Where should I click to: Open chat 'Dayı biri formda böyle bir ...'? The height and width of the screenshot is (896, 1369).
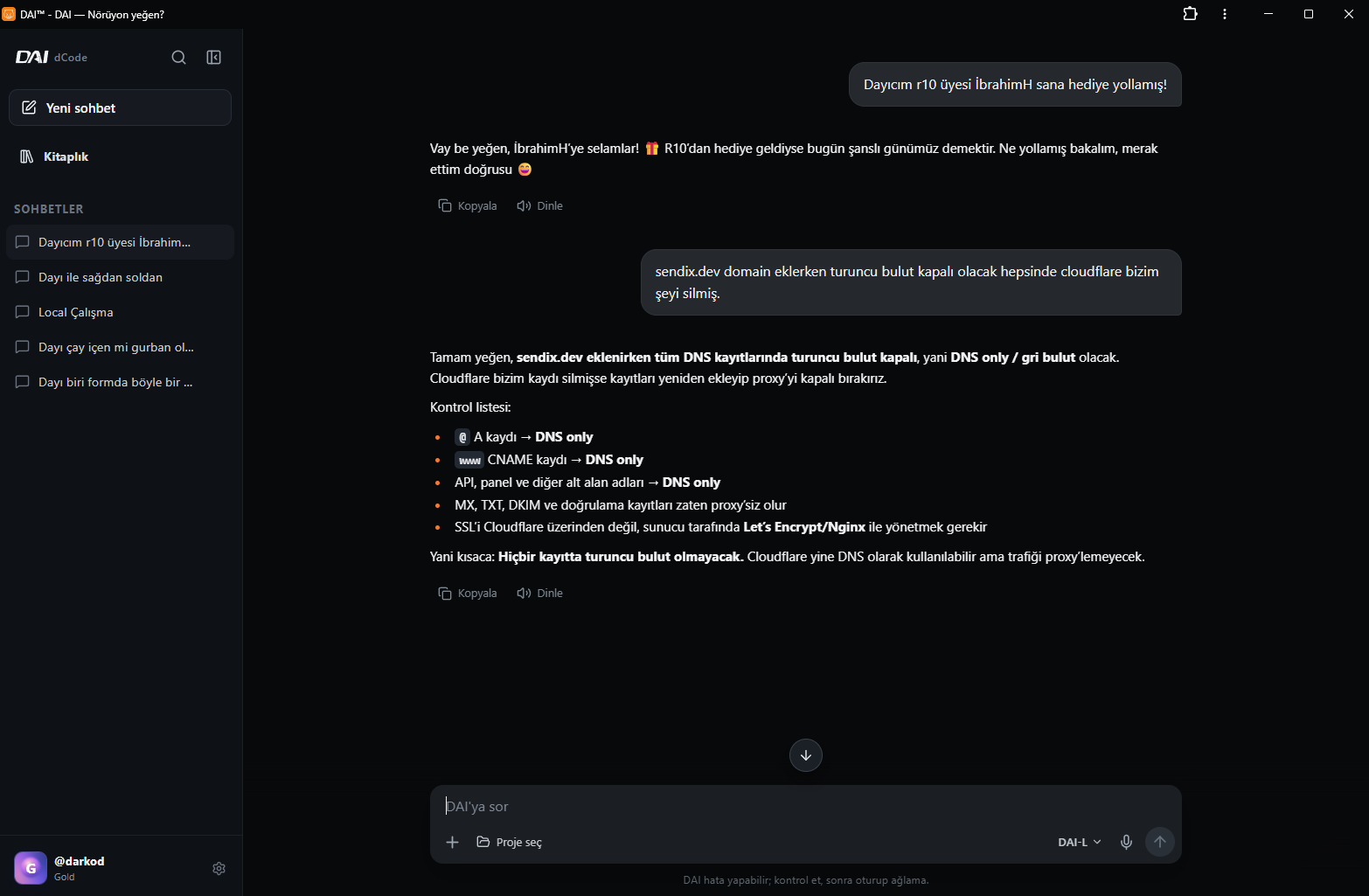120,382
